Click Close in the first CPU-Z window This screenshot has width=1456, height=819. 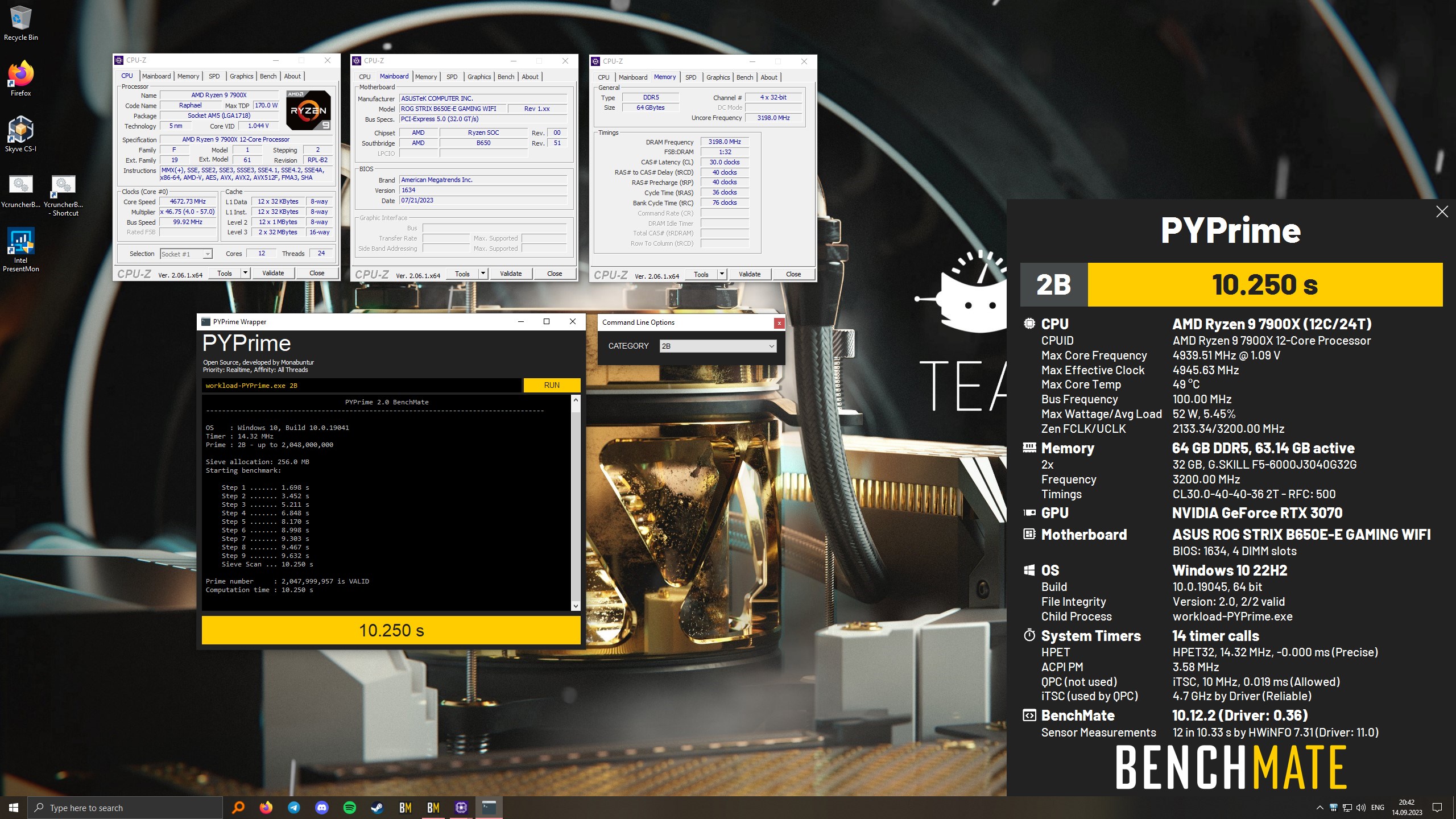tap(317, 274)
